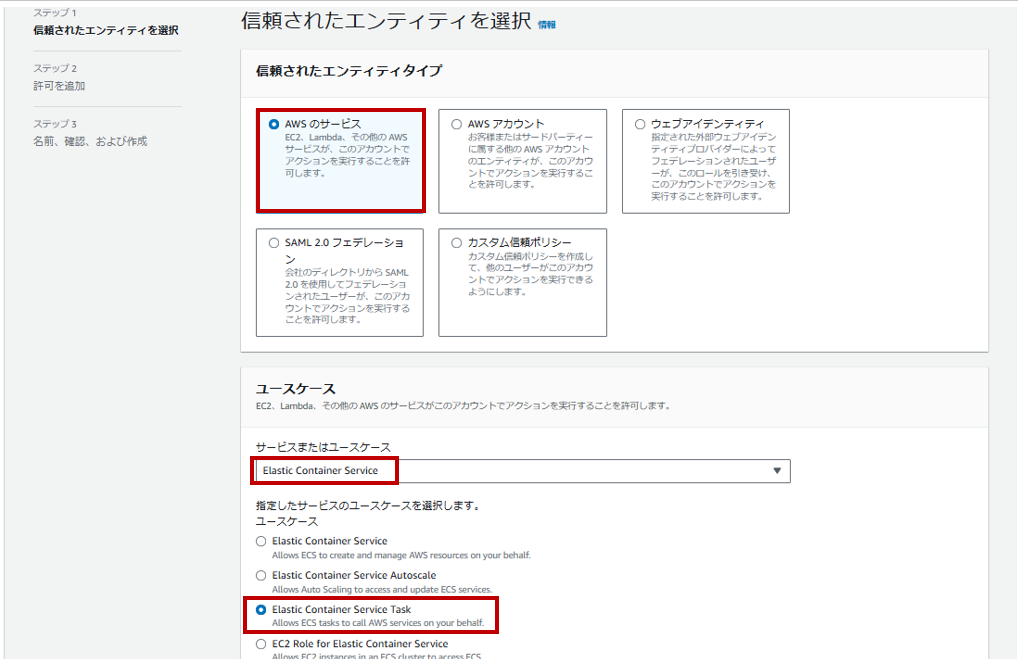The width and height of the screenshot is (1018, 659).
Task: Click the サービスまたはユースケース field label
Action: (323, 447)
